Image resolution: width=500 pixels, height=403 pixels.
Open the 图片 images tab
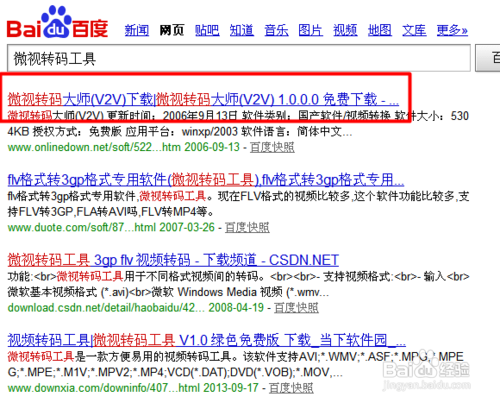click(x=310, y=30)
